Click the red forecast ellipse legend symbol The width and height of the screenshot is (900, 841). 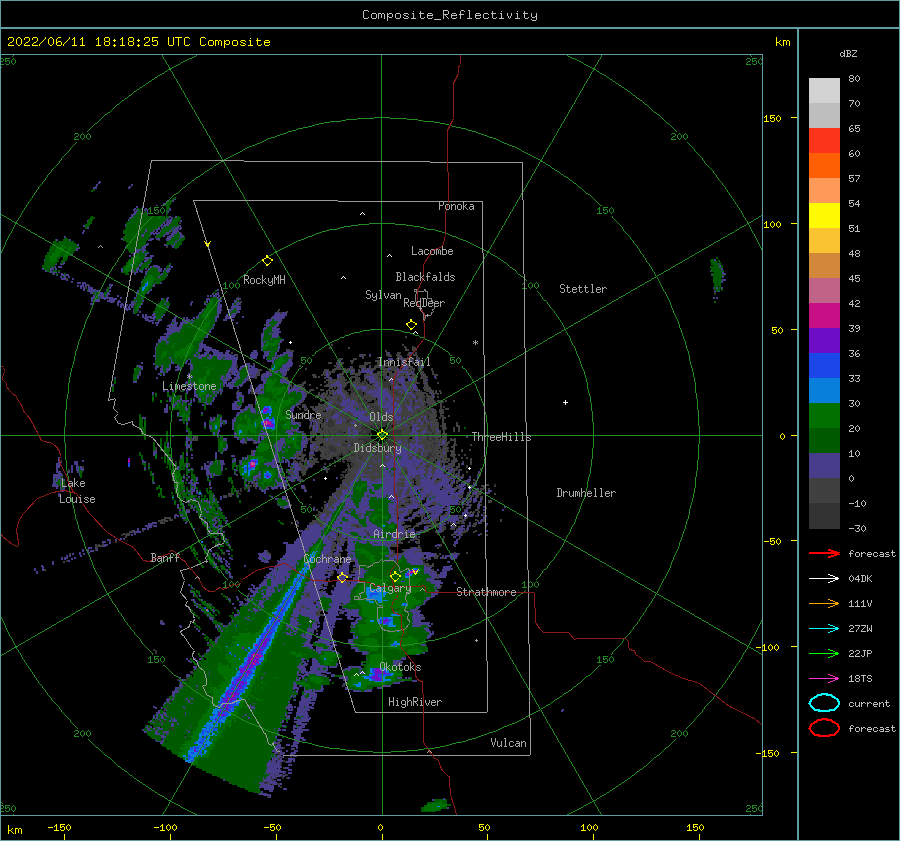pyautogui.click(x=824, y=728)
